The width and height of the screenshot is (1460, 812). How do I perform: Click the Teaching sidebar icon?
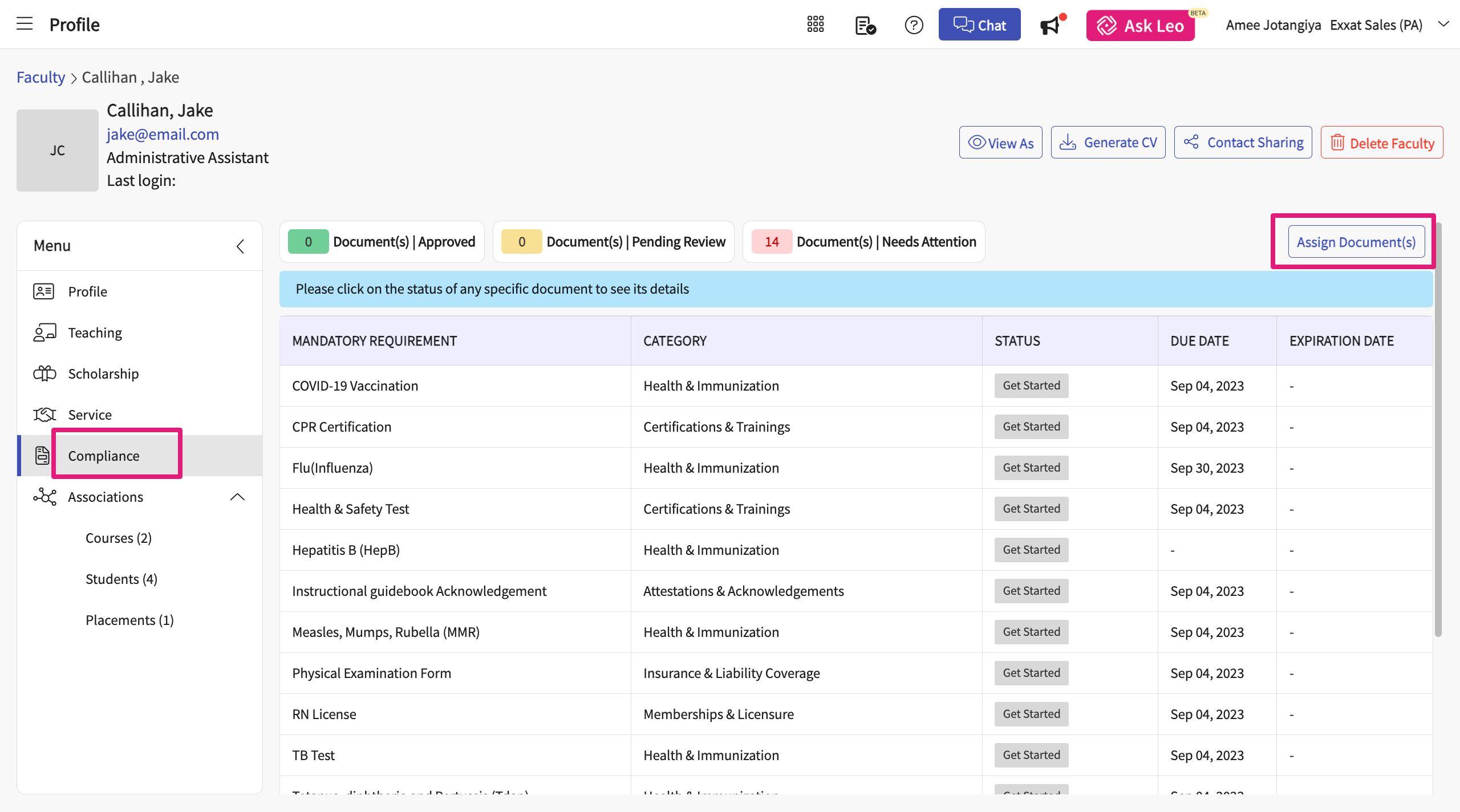point(44,332)
